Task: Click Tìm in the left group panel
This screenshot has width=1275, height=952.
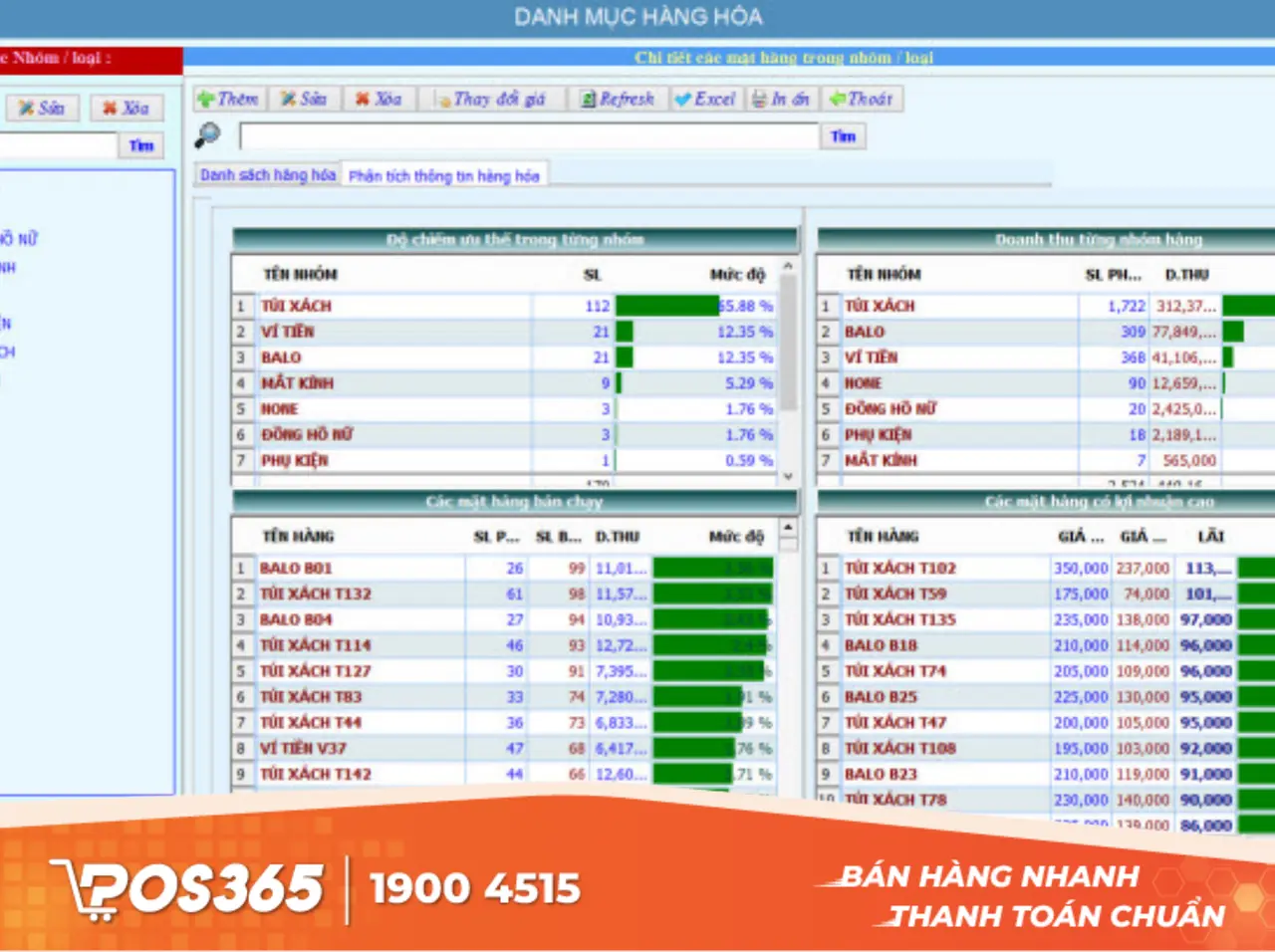Action: 141,145
